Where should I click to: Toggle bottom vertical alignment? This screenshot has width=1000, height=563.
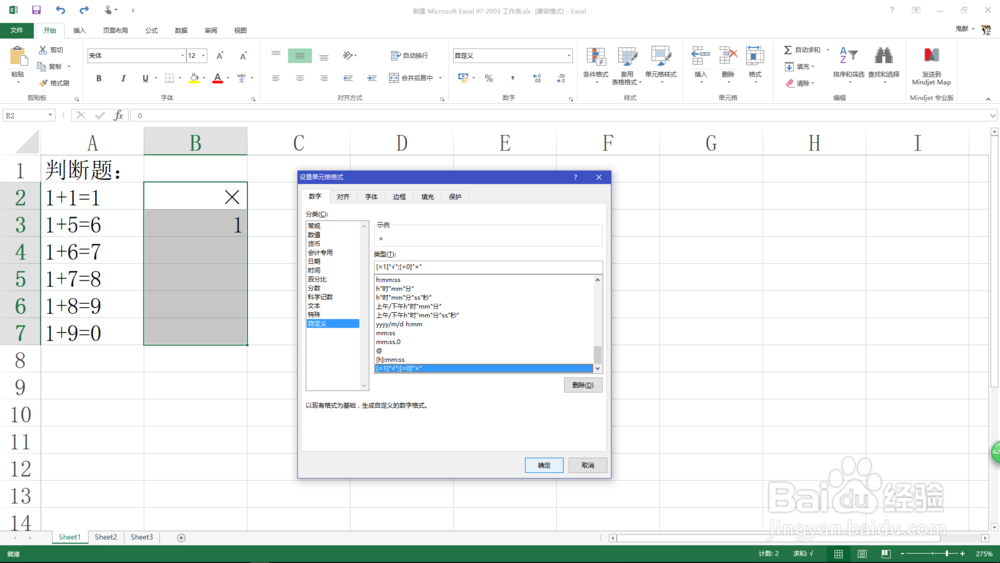(x=324, y=56)
